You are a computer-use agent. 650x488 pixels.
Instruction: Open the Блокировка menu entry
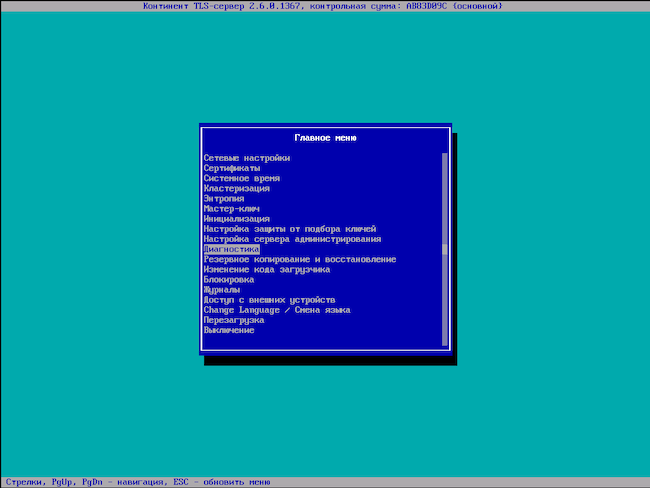click(229, 280)
